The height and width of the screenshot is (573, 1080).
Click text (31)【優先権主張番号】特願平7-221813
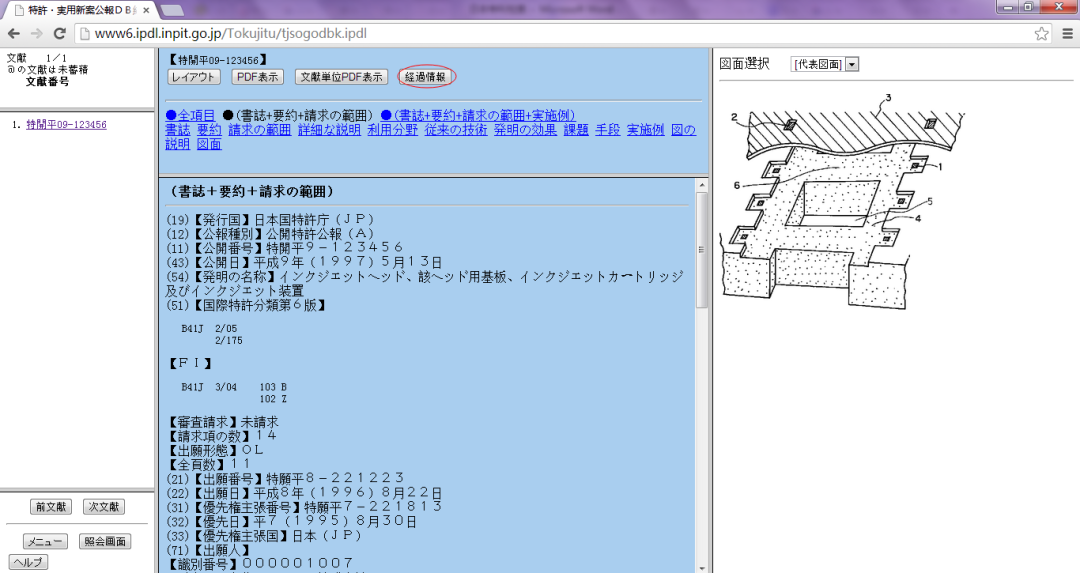304,507
